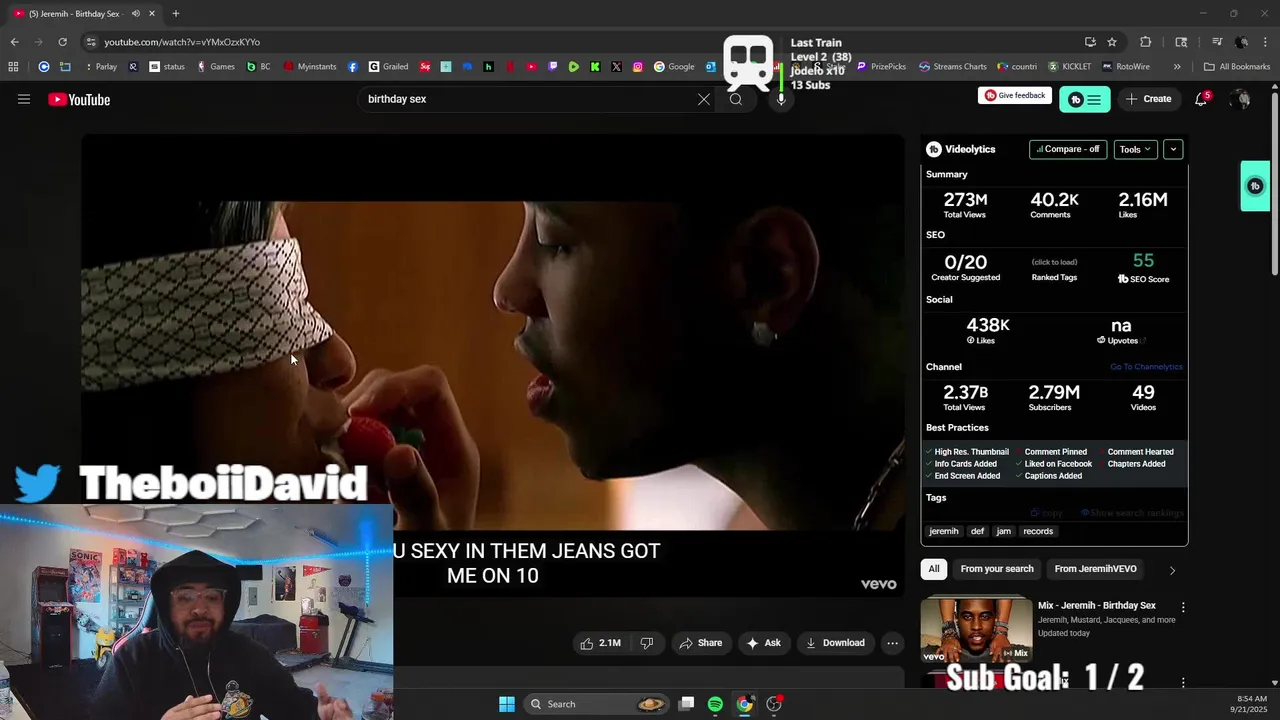Click the TubeBuddy green menu button
Screen dimensions: 1280x720
coord(1085,99)
